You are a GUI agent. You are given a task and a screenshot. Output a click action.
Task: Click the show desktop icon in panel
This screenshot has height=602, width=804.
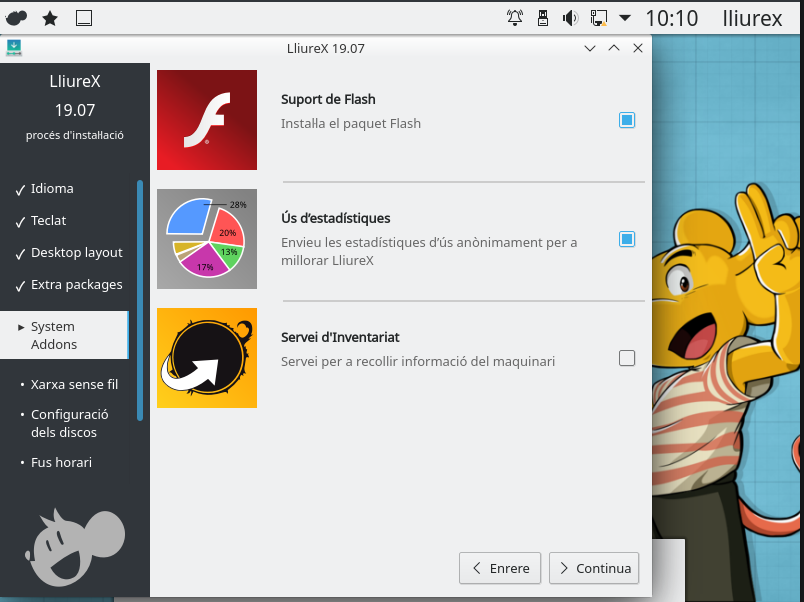tap(84, 17)
